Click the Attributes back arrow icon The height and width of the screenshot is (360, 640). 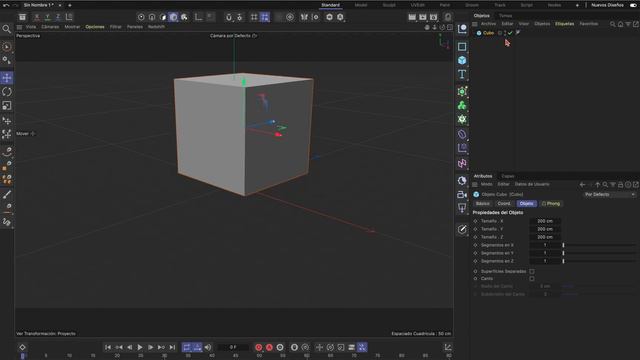tap(582, 185)
